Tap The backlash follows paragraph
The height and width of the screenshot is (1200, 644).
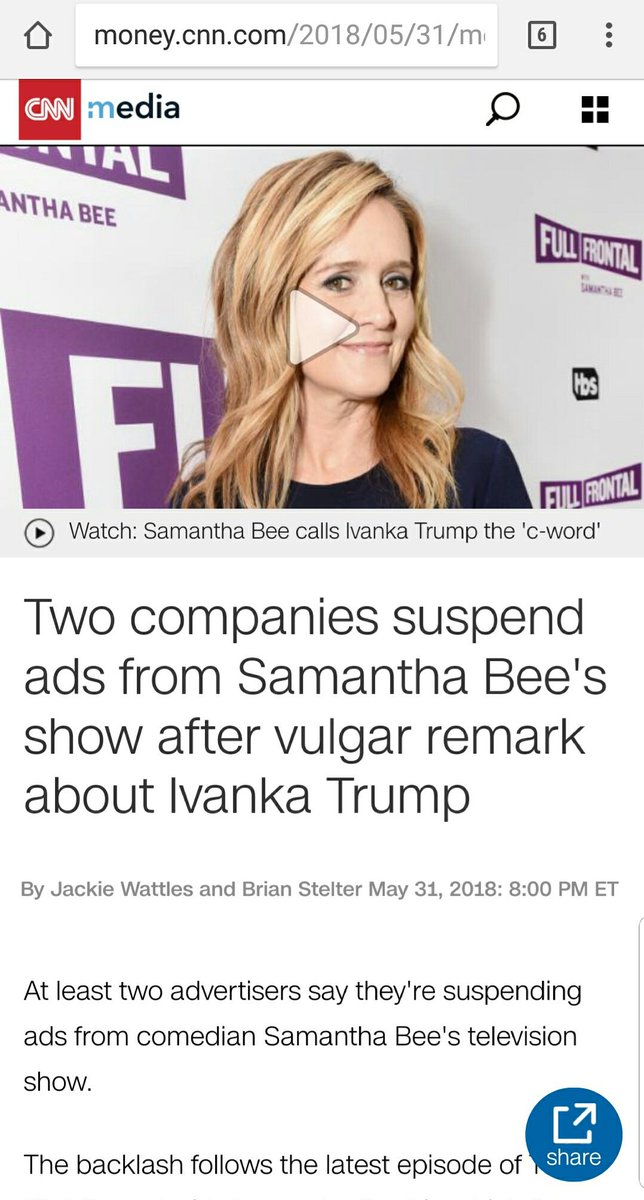pyautogui.click(x=273, y=1164)
